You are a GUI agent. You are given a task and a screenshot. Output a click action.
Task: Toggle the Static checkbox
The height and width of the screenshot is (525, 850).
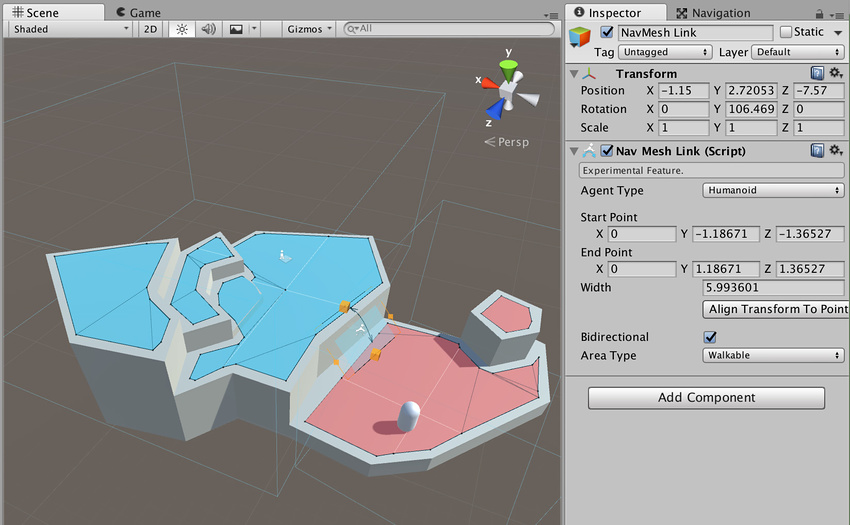click(785, 32)
